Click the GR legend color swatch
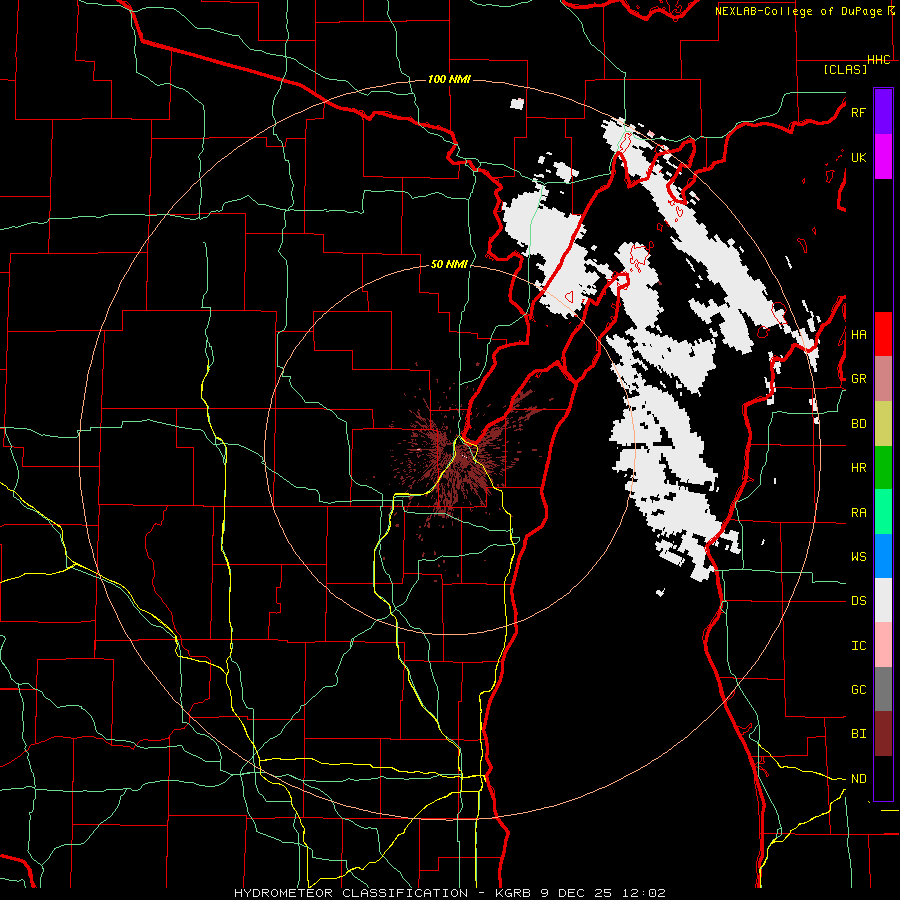 [883, 379]
